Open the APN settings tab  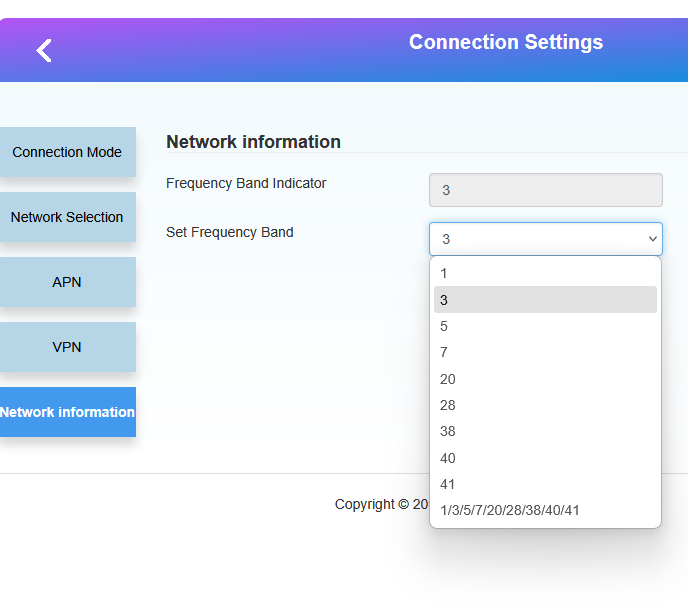tap(67, 282)
